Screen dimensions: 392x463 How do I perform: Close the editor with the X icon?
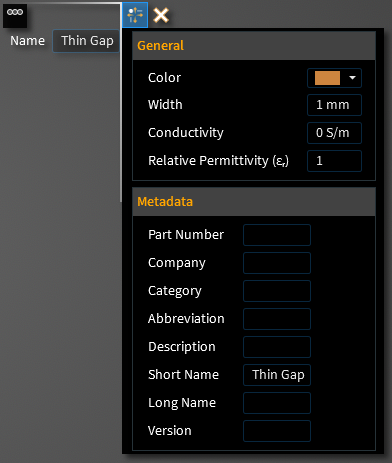(x=161, y=15)
